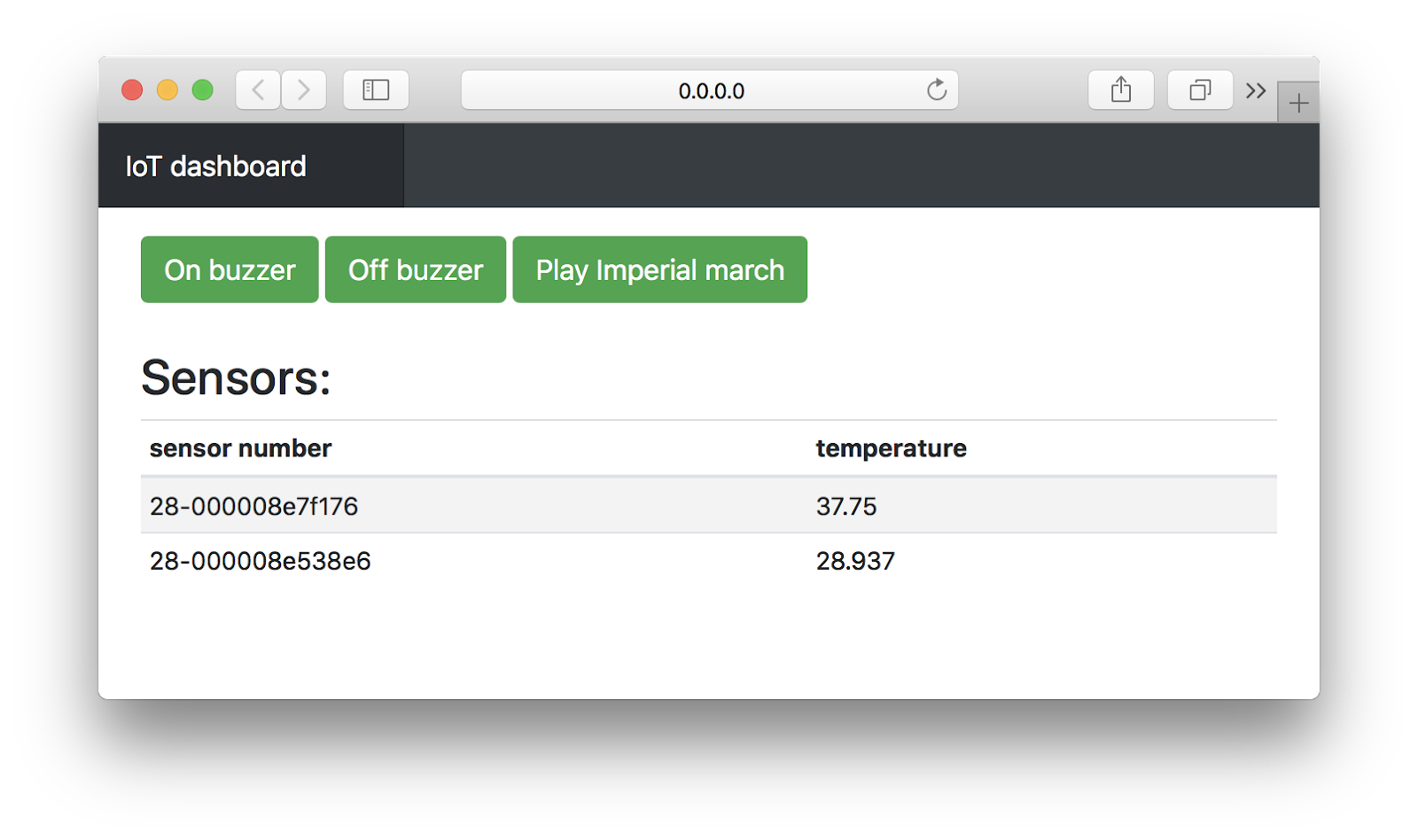Click the temperature column header
1418x840 pixels.
891,448
